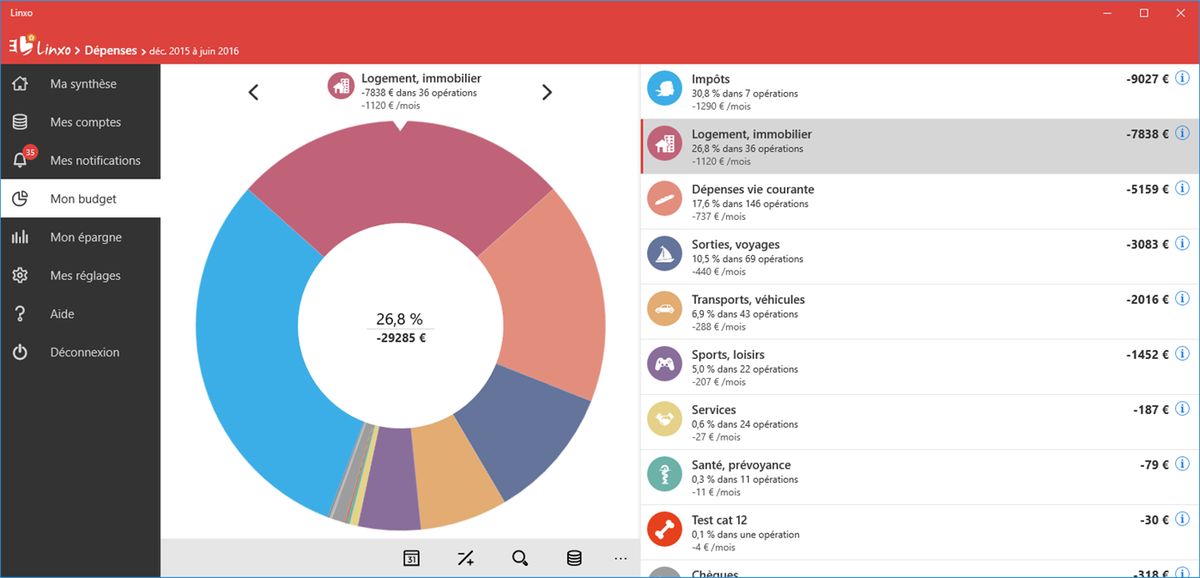Click the left chevron to show previous category
This screenshot has width=1200, height=578.
coord(253,91)
